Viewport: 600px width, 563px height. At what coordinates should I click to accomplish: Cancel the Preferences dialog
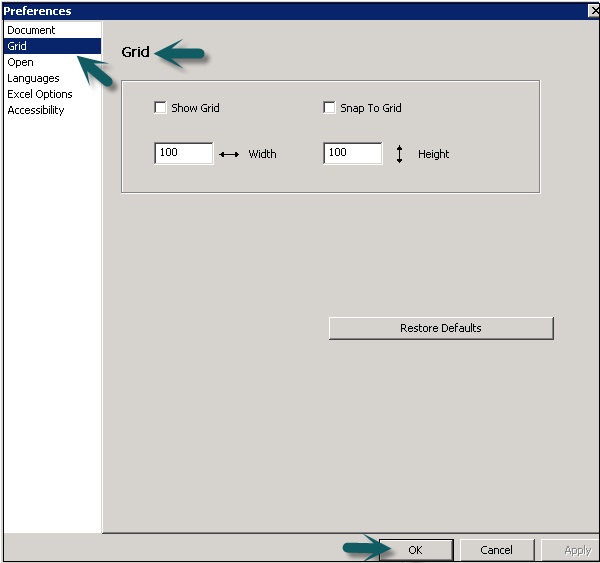[x=496, y=550]
